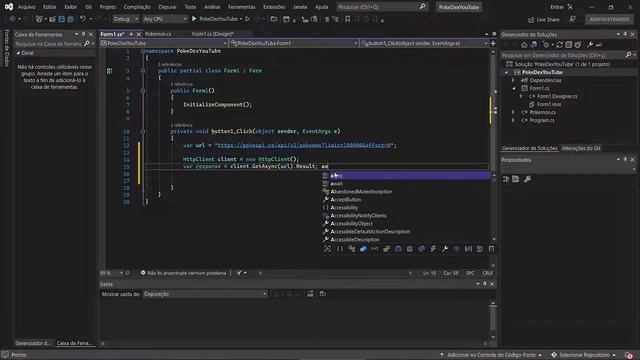Select 'async' in the IntelliSense list
The height and width of the screenshot is (360, 640).
[406, 176]
